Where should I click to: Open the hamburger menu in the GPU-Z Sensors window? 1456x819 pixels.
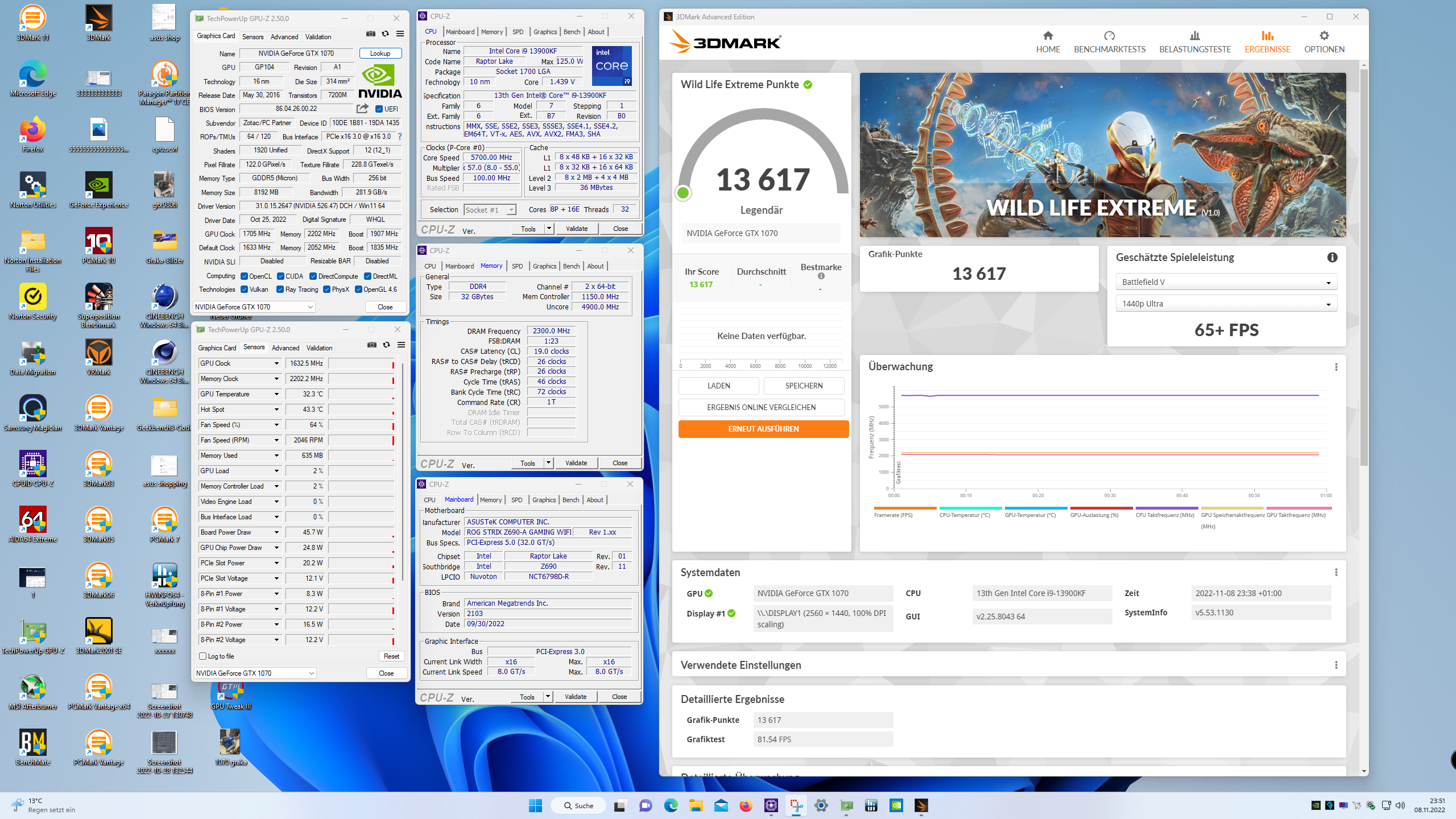[402, 345]
